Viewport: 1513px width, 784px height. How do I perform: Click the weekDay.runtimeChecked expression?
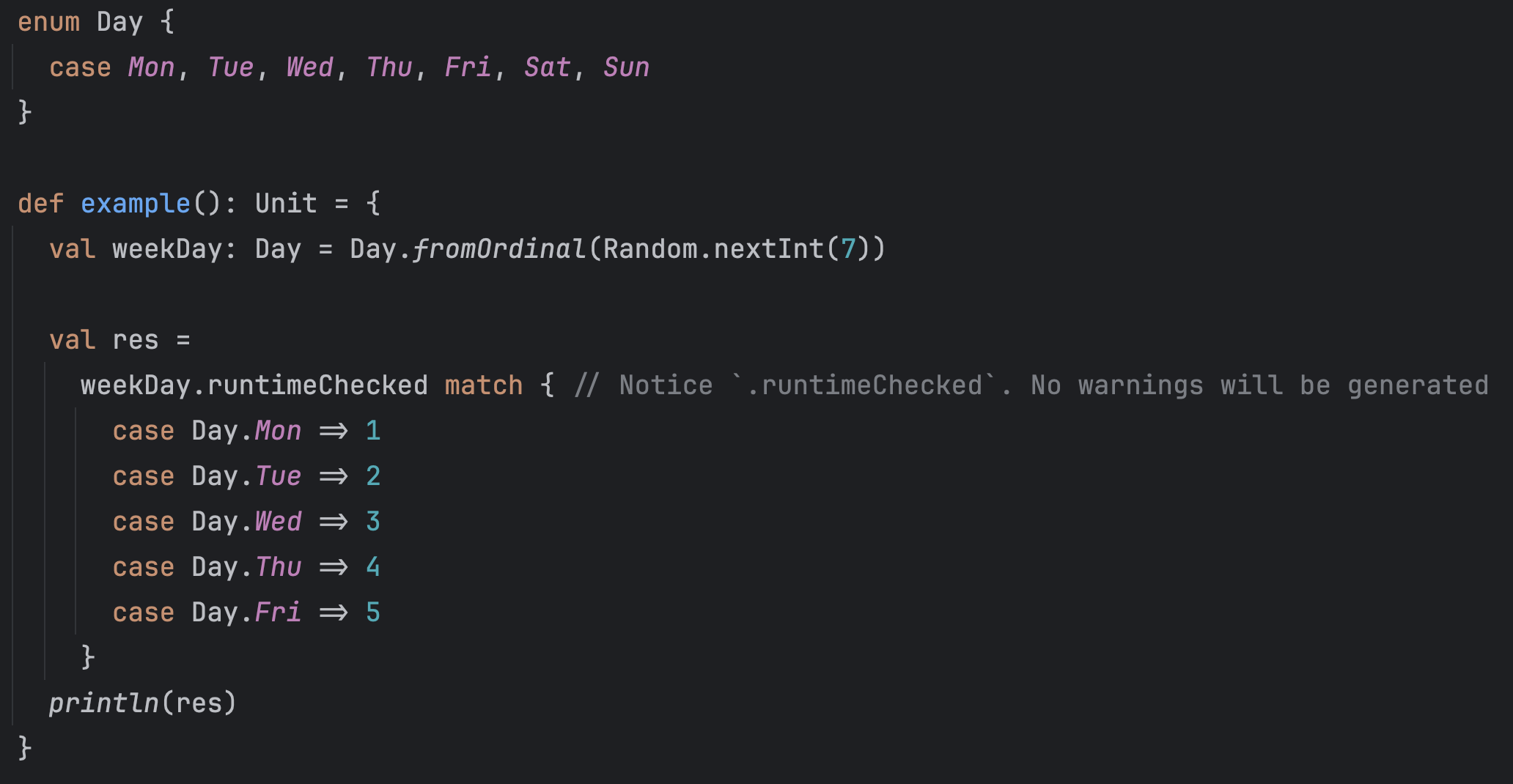click(x=254, y=385)
